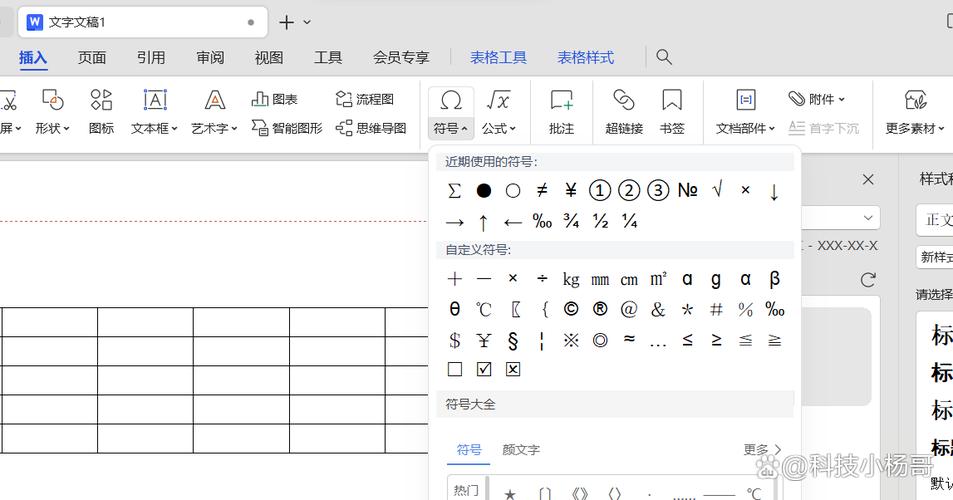Select the Flowchart (流程图) tool

[x=365, y=99]
